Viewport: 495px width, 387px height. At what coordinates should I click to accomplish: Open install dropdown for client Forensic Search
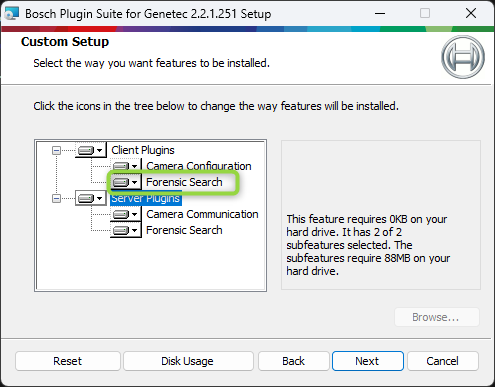126,182
